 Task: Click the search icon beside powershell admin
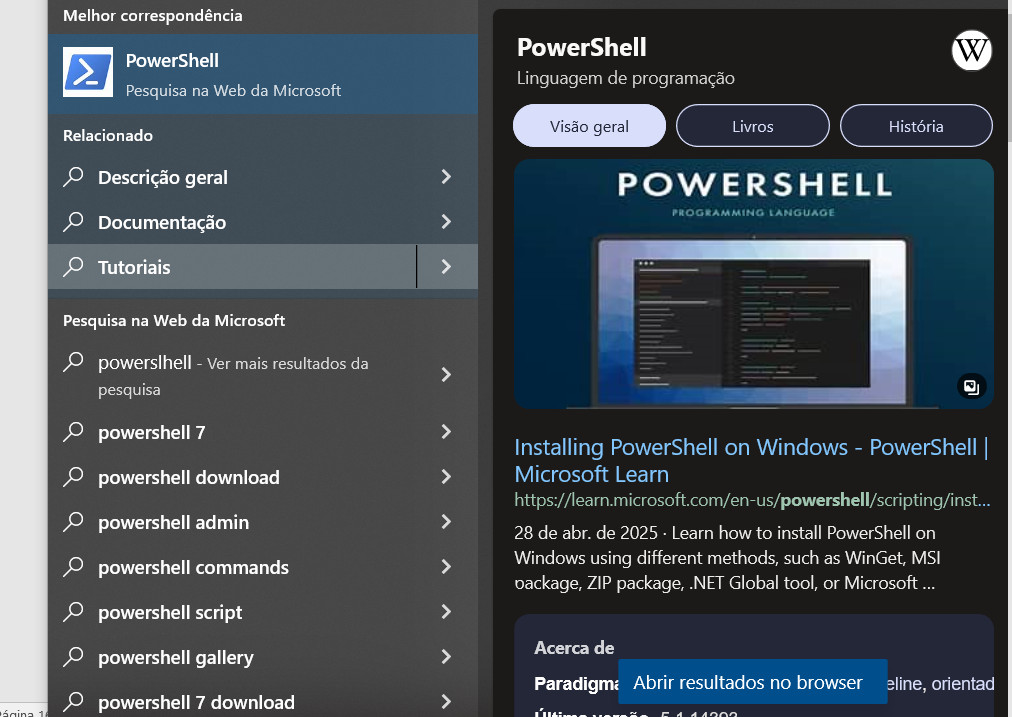pos(74,521)
